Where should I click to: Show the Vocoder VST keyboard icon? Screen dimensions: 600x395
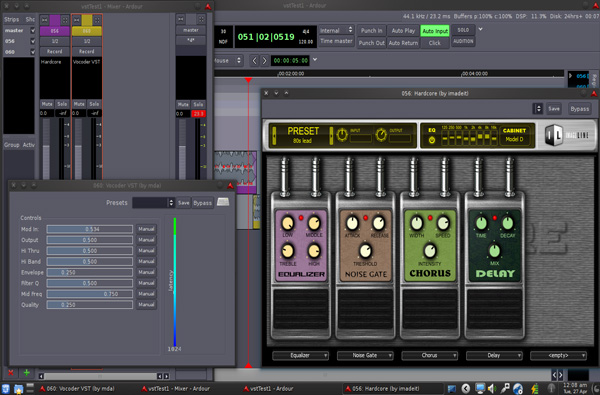point(223,202)
